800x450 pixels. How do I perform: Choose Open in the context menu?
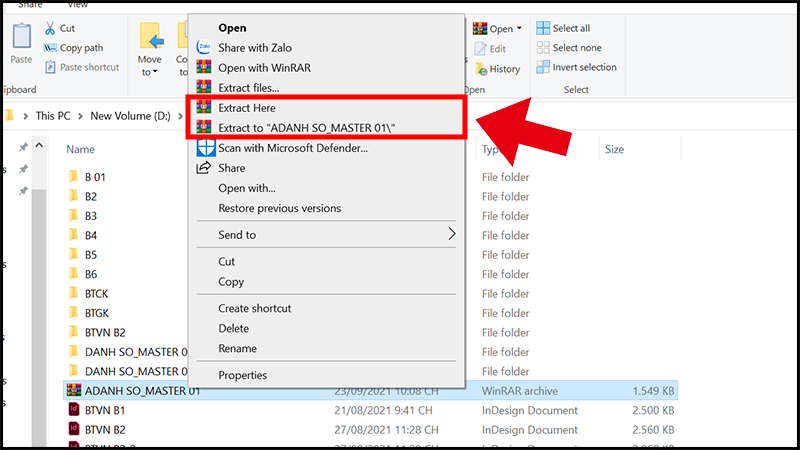232,28
